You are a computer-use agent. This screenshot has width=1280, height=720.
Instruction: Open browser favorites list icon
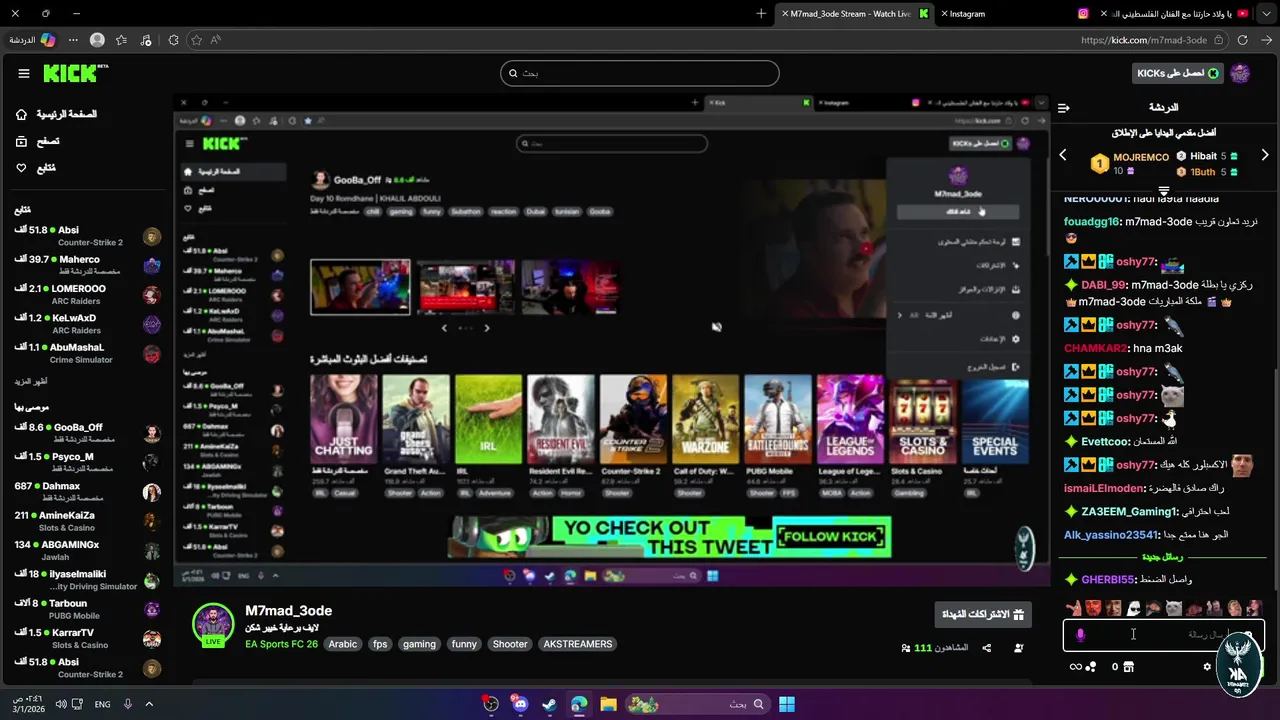coord(121,40)
